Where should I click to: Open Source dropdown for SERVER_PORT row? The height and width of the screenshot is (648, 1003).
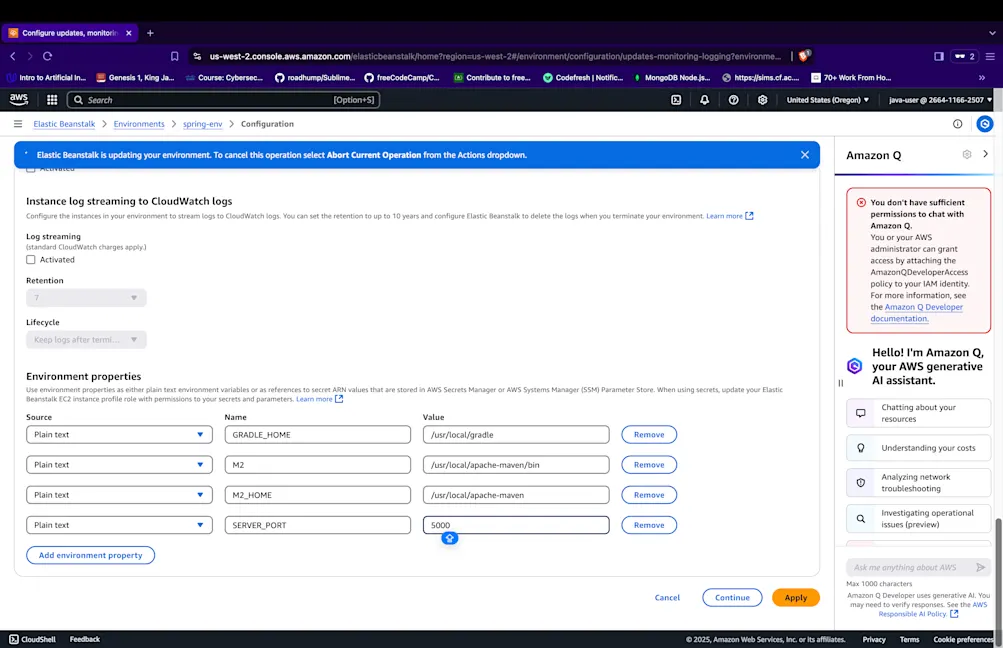point(119,525)
